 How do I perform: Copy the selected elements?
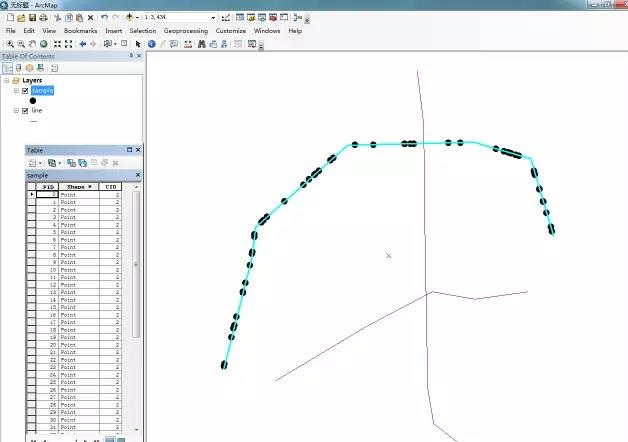[69, 18]
